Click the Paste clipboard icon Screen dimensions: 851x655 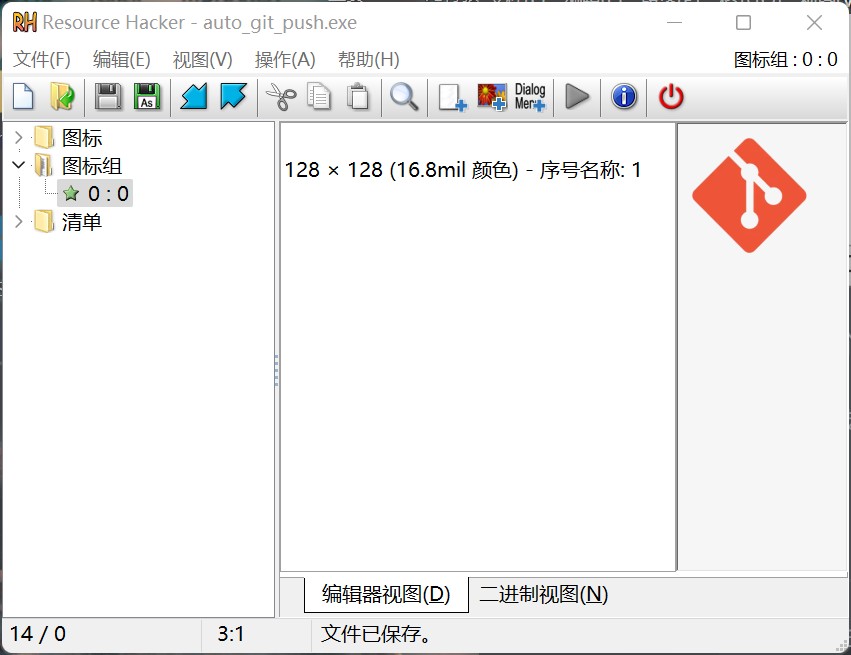tap(358, 97)
